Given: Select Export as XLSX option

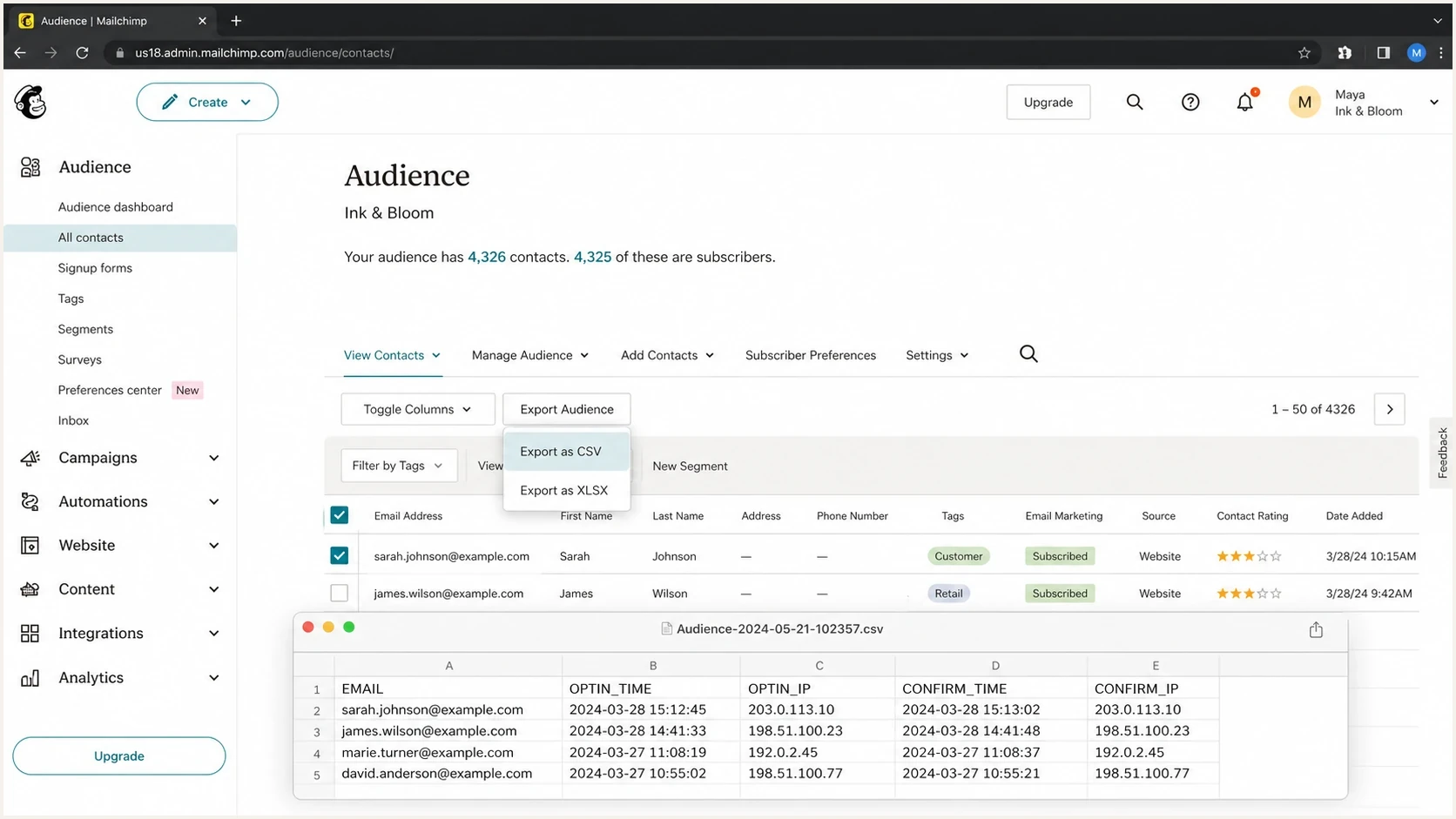Looking at the screenshot, I should click(566, 490).
